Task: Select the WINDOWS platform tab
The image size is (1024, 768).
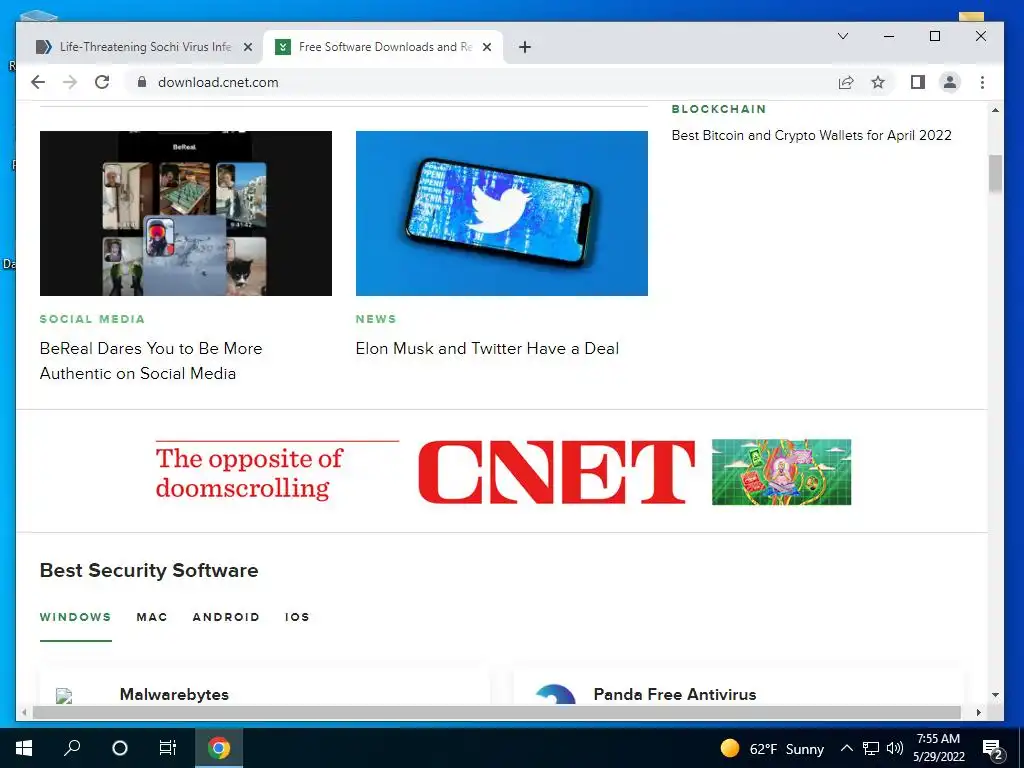Action: point(75,617)
